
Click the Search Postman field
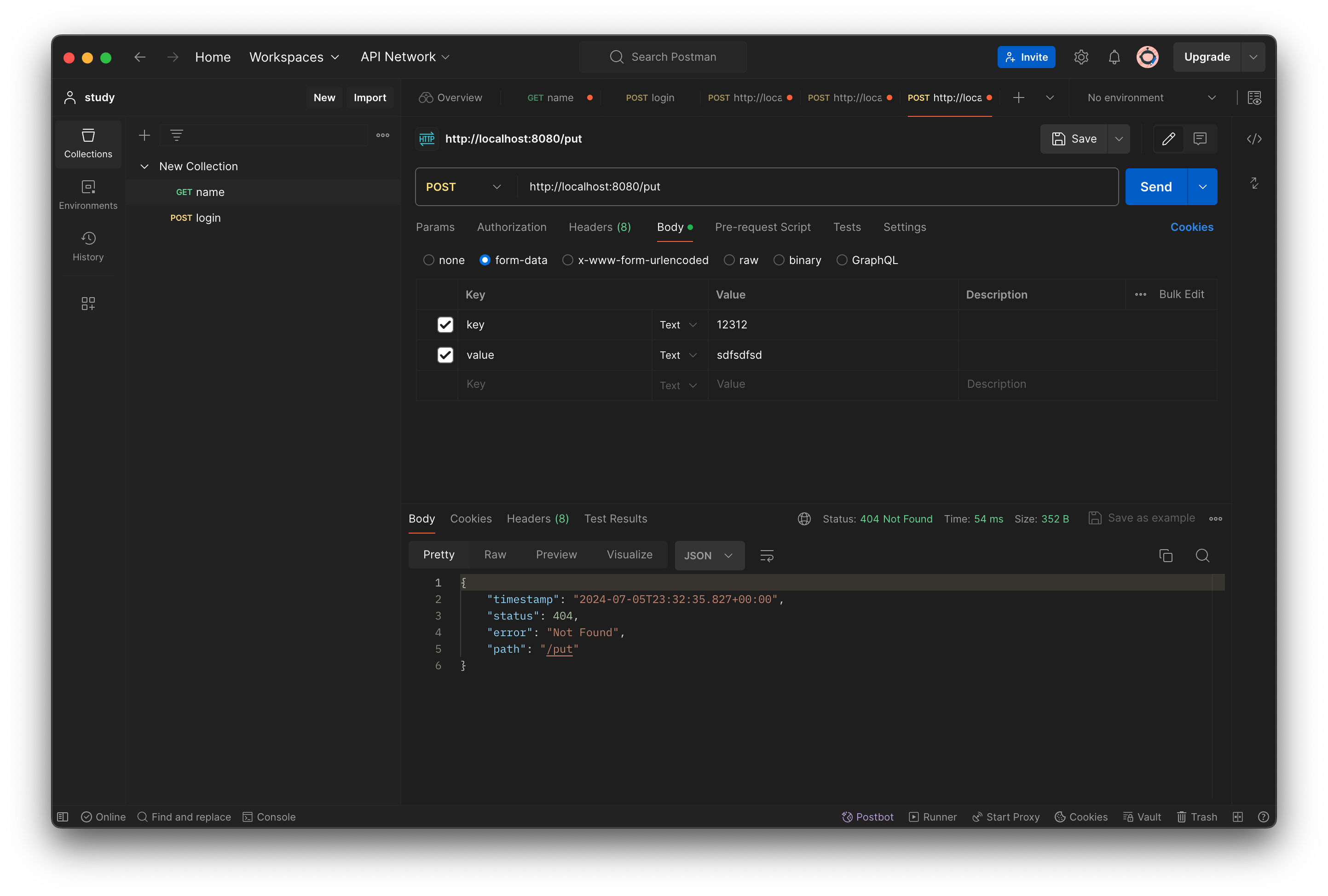click(x=663, y=57)
